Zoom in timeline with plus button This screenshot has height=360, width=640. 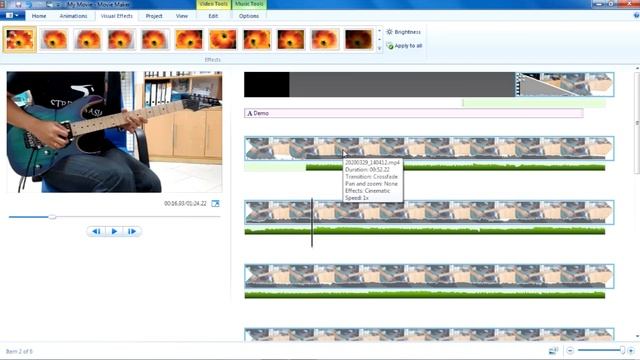click(631, 351)
